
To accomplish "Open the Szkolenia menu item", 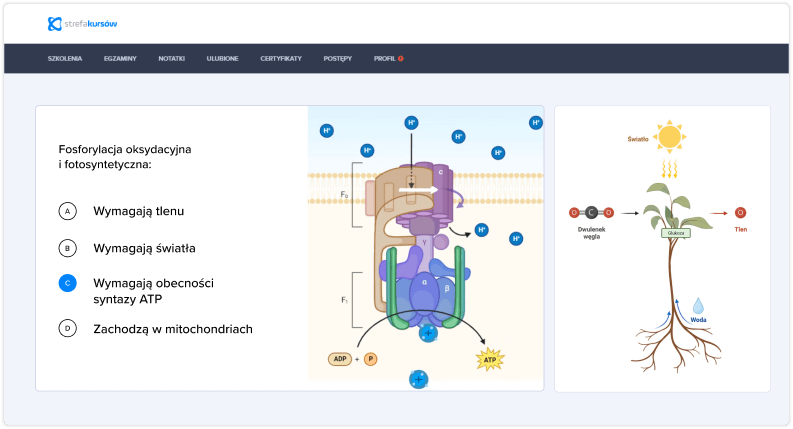I will click(65, 59).
